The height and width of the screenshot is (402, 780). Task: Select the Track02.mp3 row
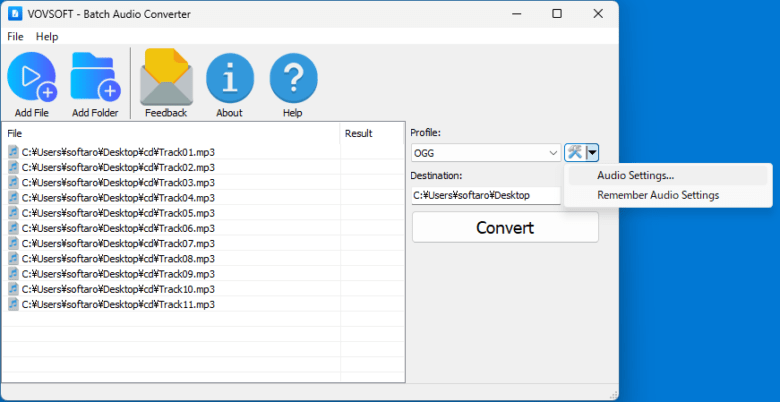[x=202, y=167]
